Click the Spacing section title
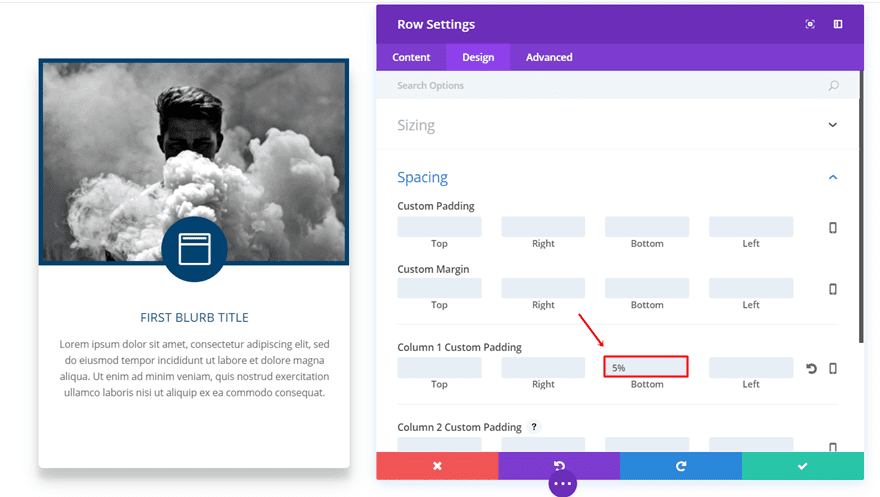Screen dimensions: 880x497 tap(423, 177)
